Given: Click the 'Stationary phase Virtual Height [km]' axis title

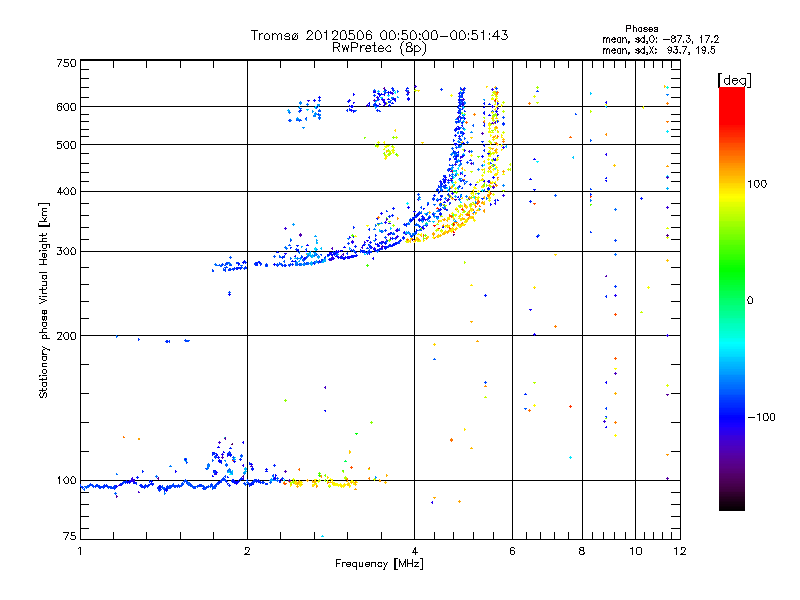Looking at the screenshot, I should click(x=44, y=300).
